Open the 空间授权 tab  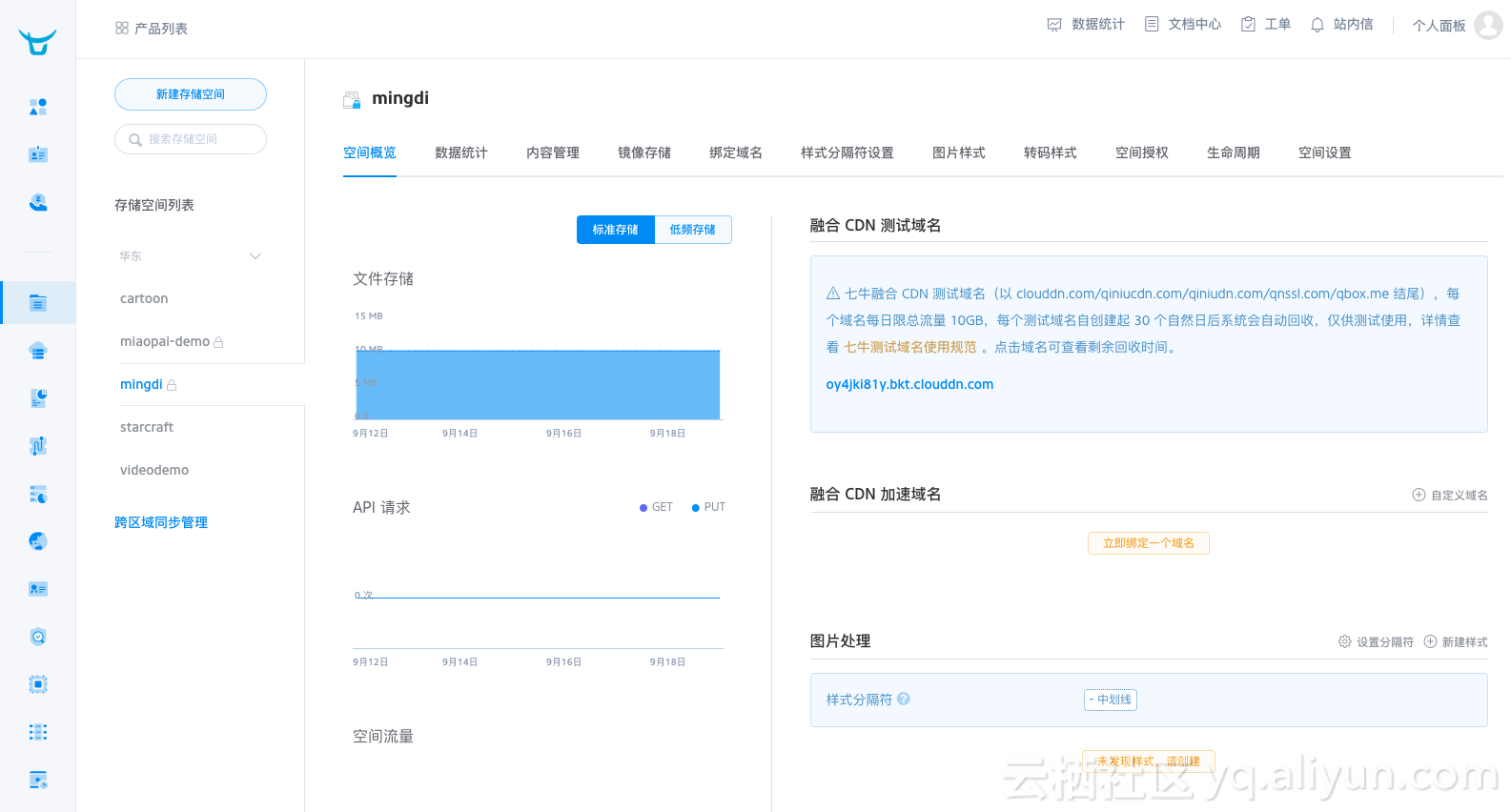(x=1142, y=152)
